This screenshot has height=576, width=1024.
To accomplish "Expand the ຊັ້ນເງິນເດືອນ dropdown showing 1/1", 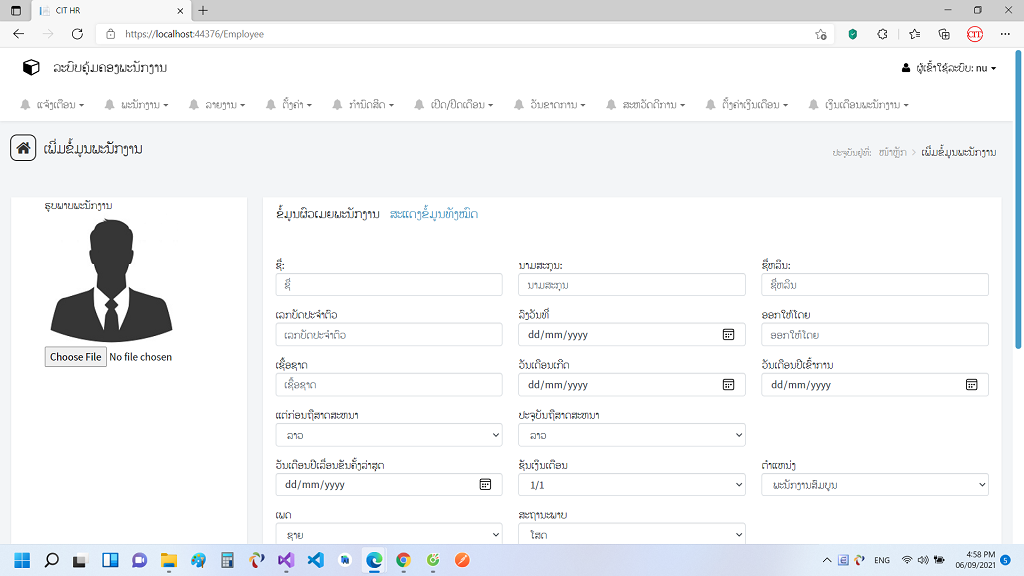I will (x=632, y=485).
